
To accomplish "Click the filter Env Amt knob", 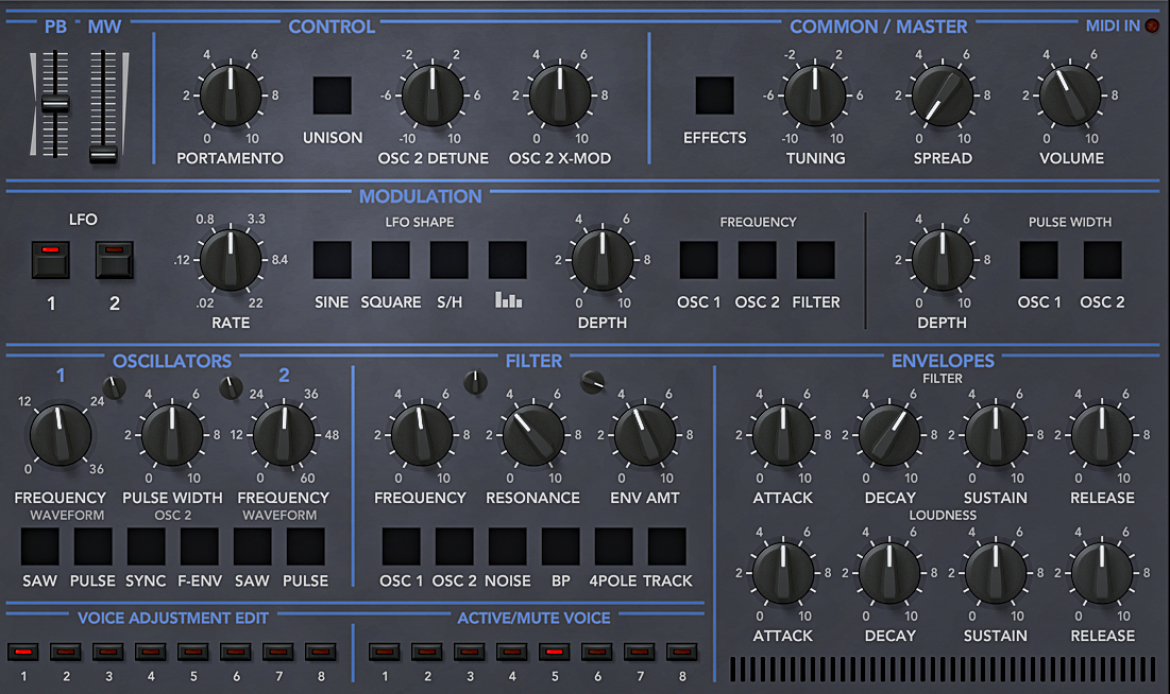I will pos(645,435).
